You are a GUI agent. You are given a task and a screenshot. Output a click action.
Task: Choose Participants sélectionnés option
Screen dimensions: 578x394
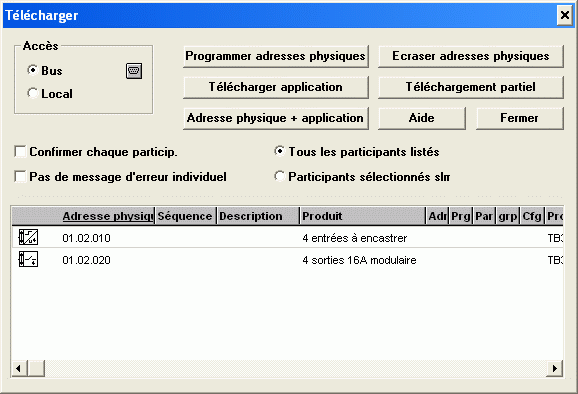tap(279, 177)
